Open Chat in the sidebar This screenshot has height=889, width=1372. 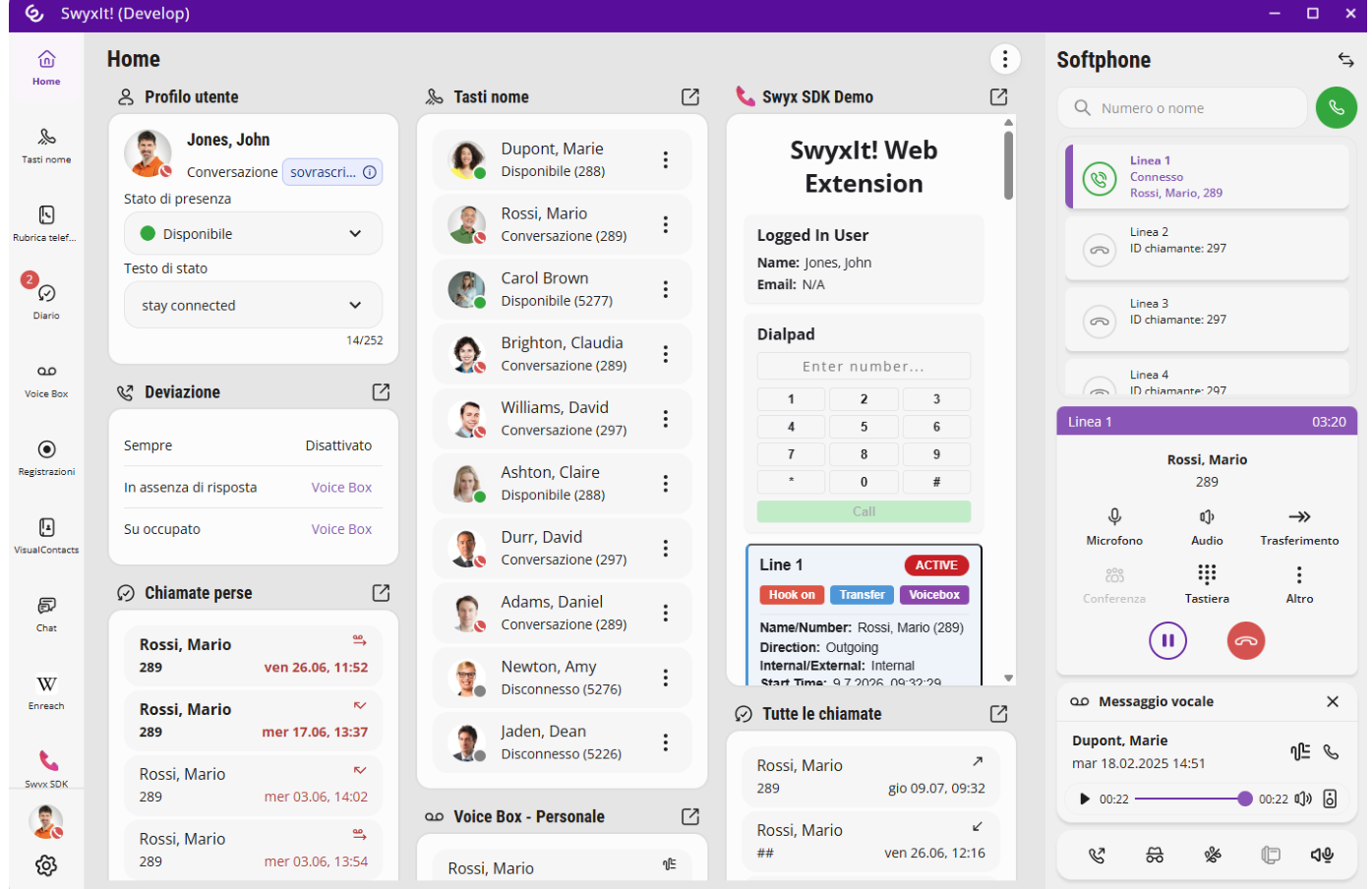46,613
